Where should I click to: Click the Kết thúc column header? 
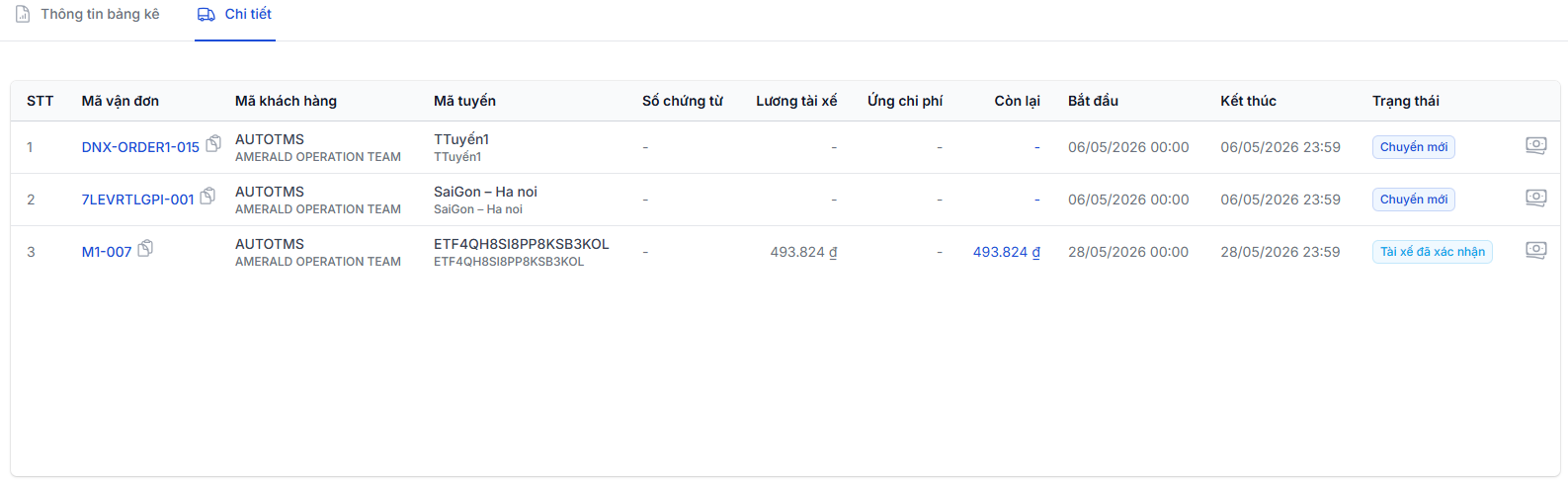tap(1248, 101)
